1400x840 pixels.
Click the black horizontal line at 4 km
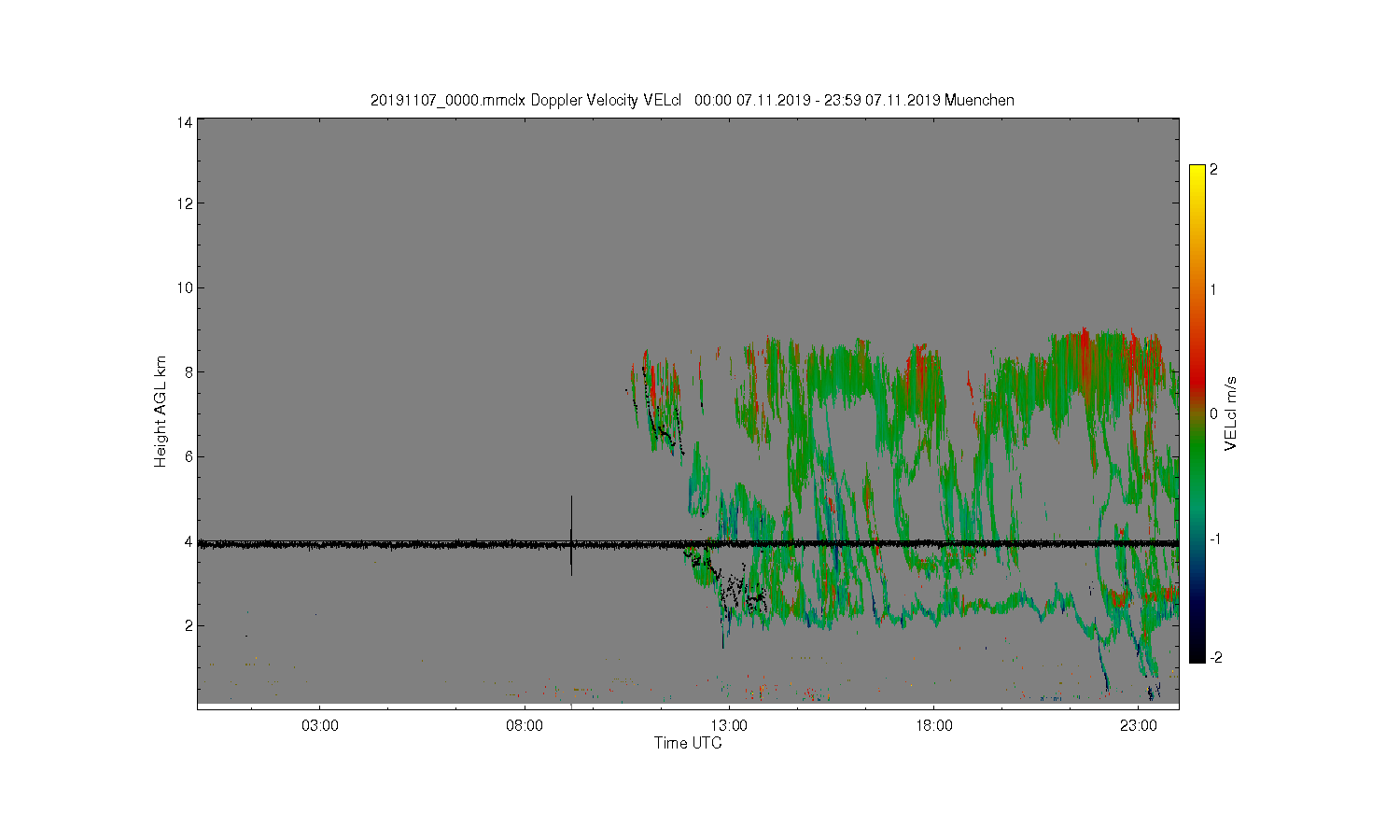688,543
